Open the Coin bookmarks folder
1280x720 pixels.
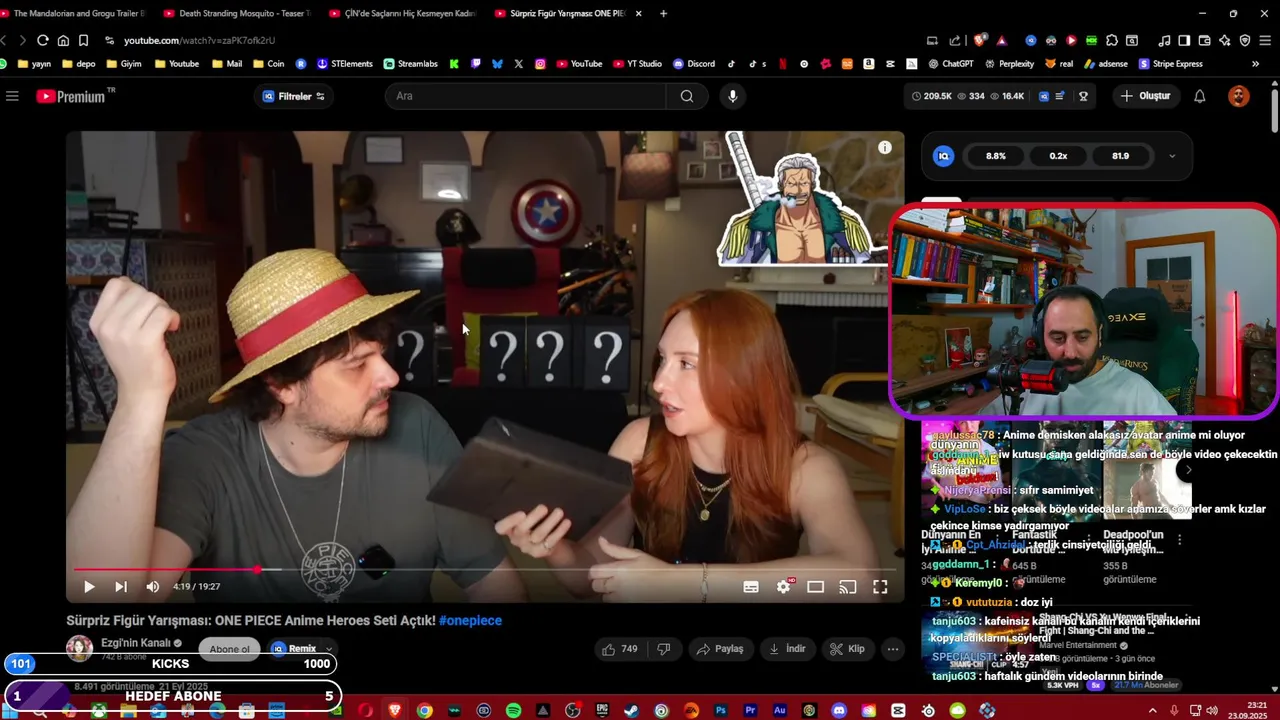pos(268,64)
